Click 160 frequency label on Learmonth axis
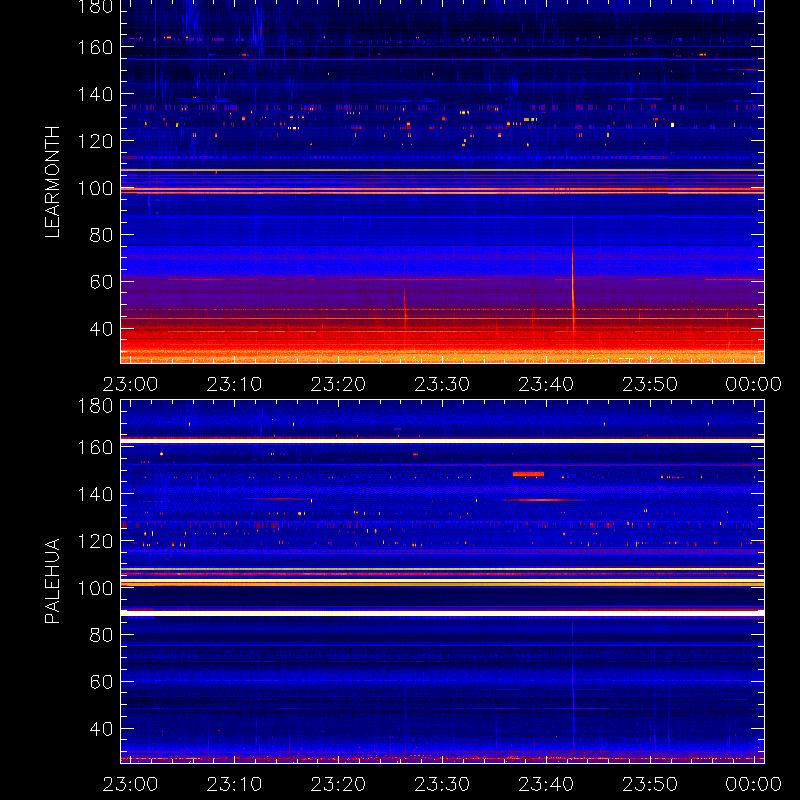Image resolution: width=800 pixels, height=800 pixels. [95, 47]
